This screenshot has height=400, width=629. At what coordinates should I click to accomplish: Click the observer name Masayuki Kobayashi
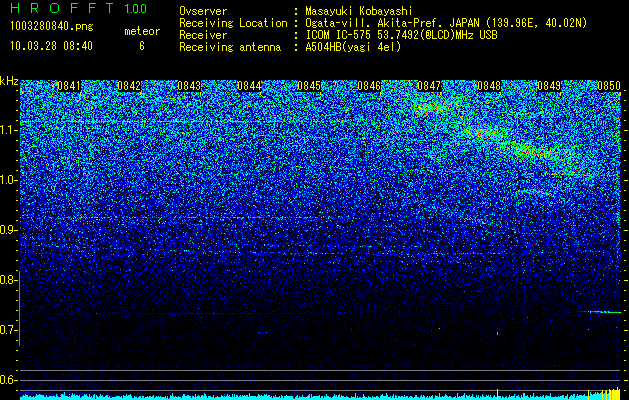point(359,11)
